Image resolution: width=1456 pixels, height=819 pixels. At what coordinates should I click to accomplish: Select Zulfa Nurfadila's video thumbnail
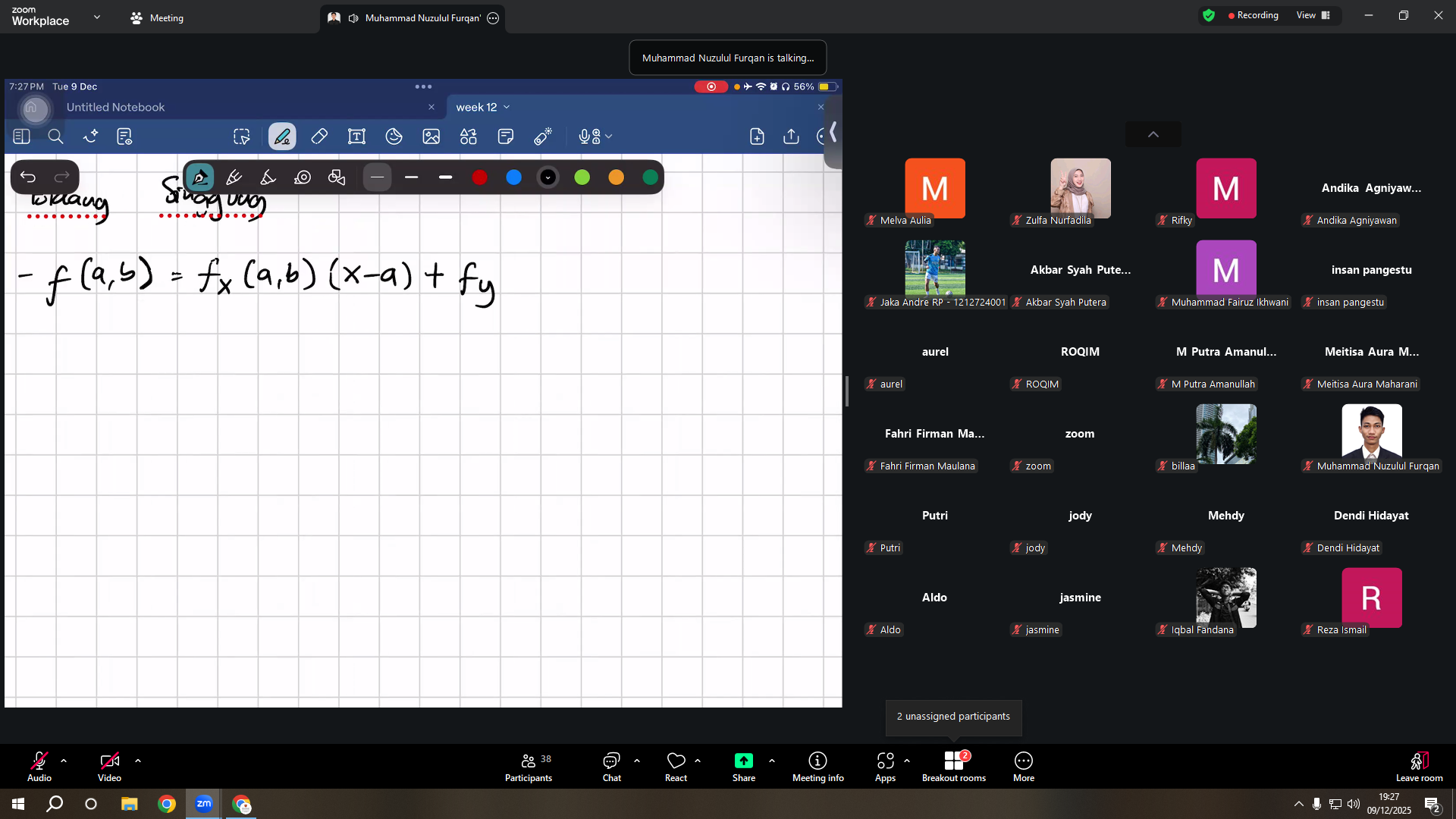tap(1081, 188)
